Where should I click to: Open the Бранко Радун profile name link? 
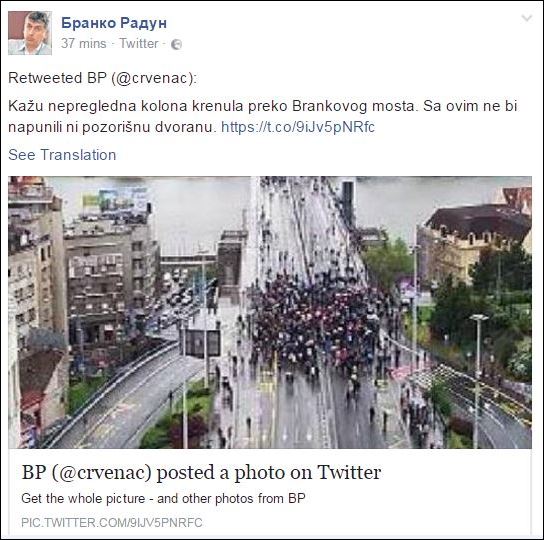click(114, 23)
